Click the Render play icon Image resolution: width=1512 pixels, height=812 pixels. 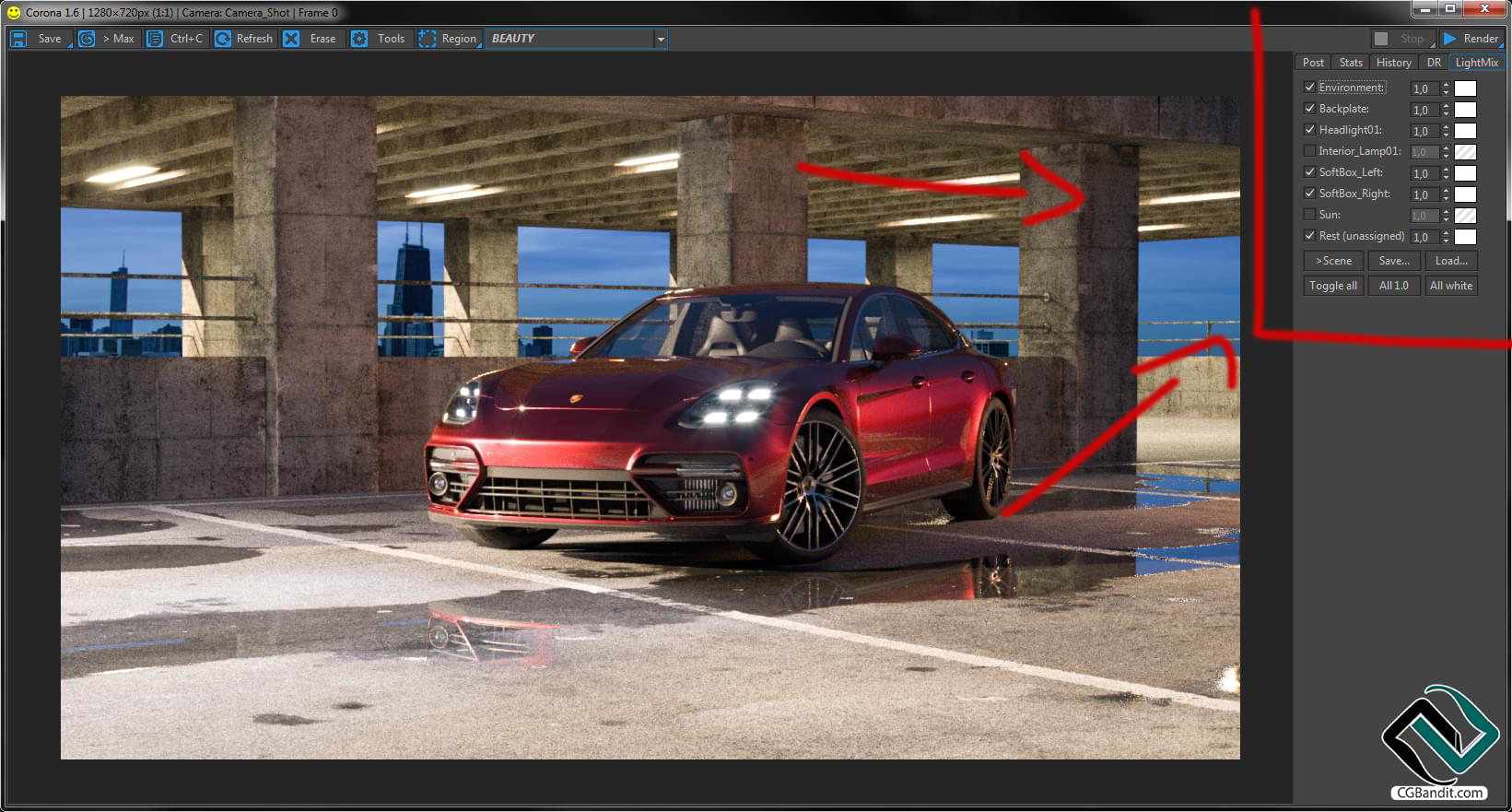[1450, 39]
